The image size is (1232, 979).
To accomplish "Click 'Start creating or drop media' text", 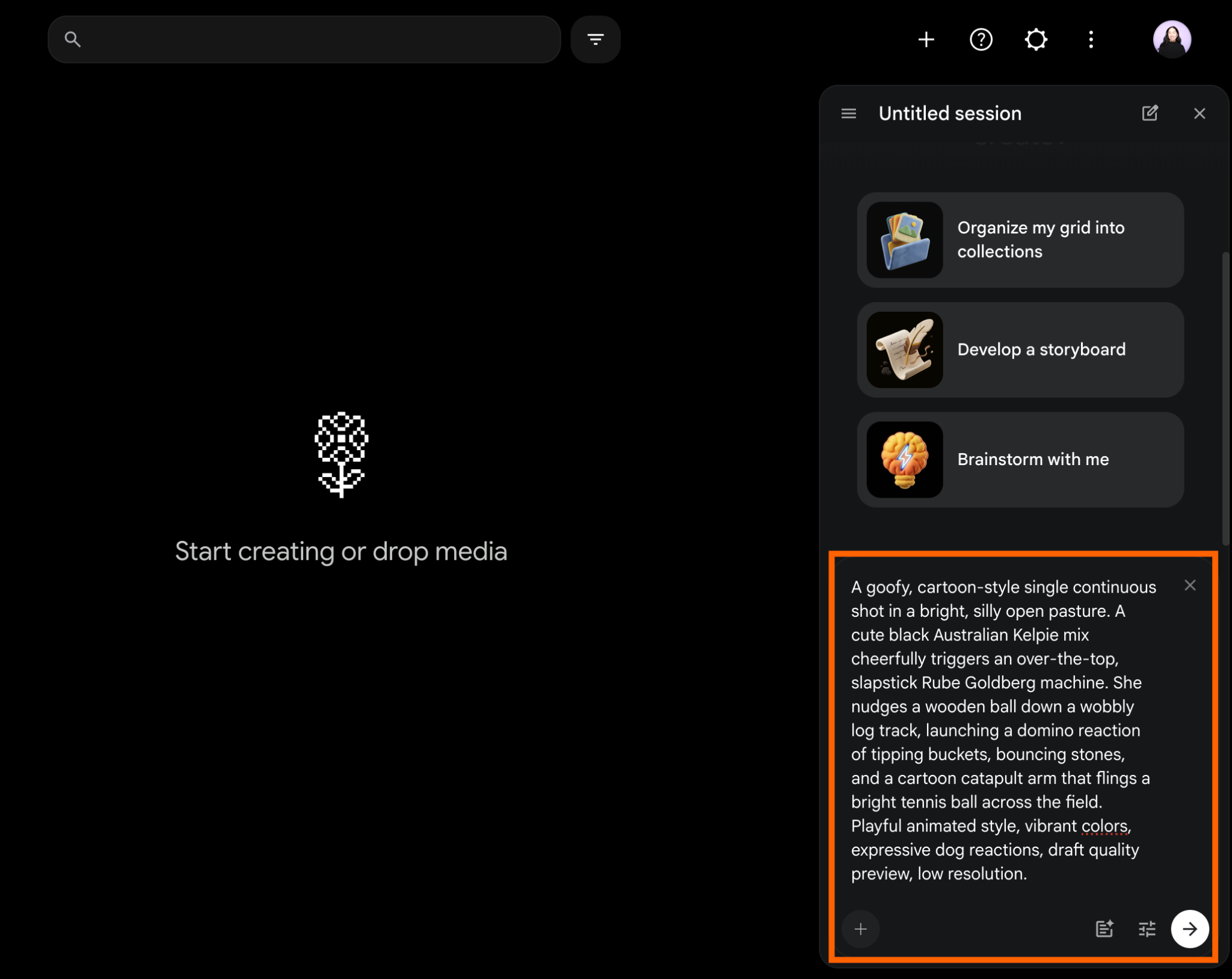I will [341, 552].
